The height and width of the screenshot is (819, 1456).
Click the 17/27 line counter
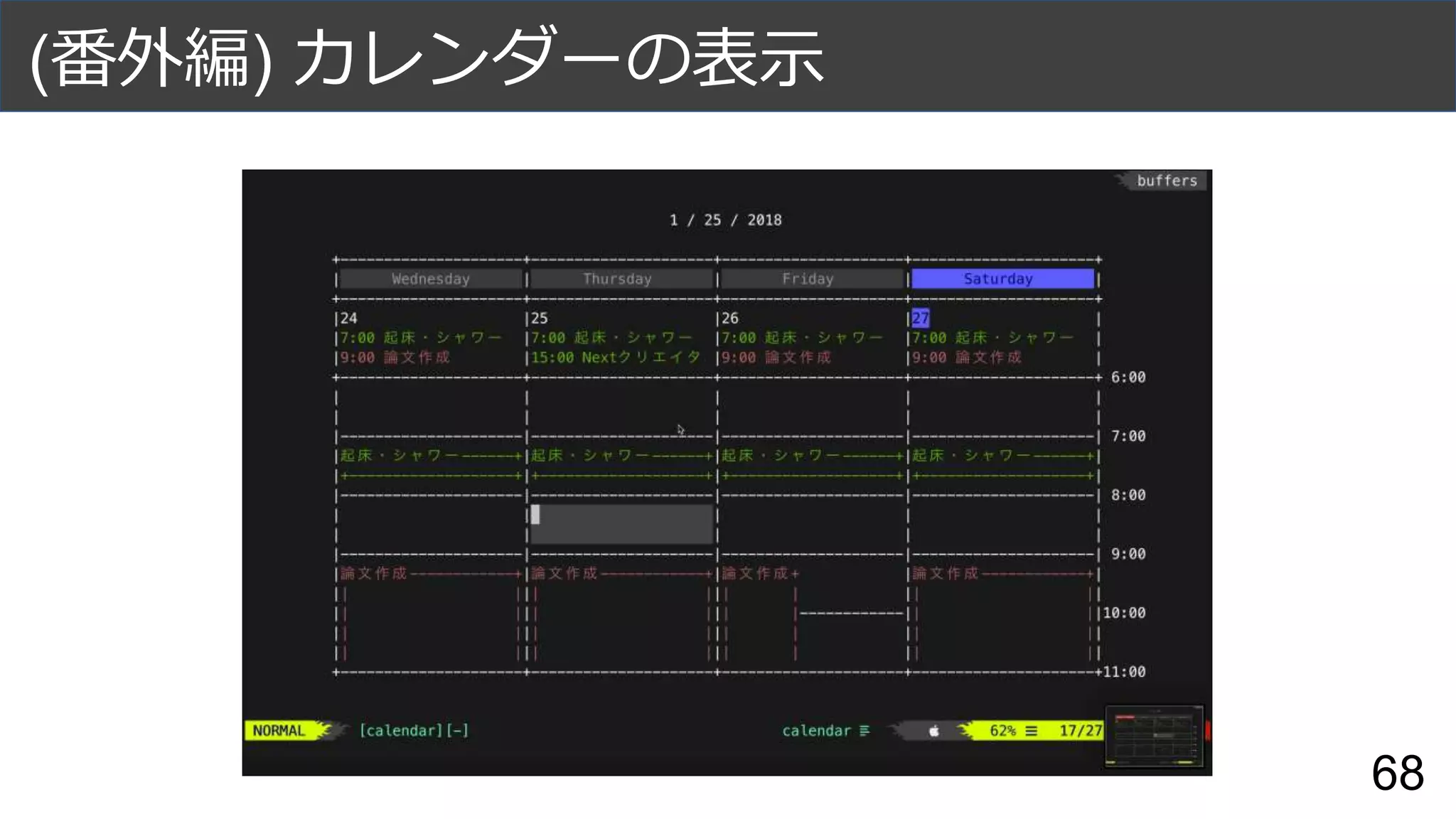pyautogui.click(x=1080, y=731)
